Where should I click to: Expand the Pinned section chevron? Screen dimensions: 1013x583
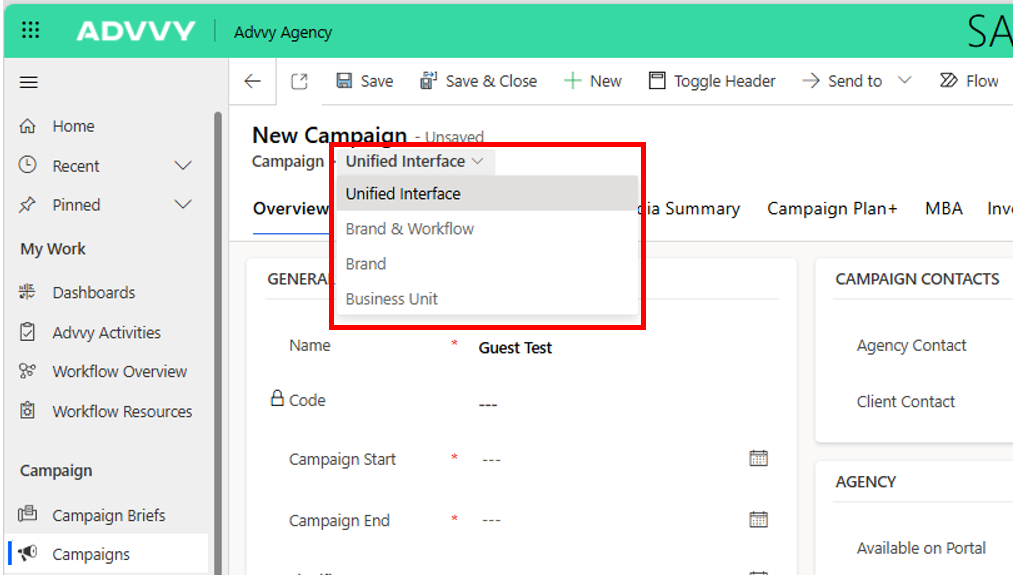tap(183, 205)
